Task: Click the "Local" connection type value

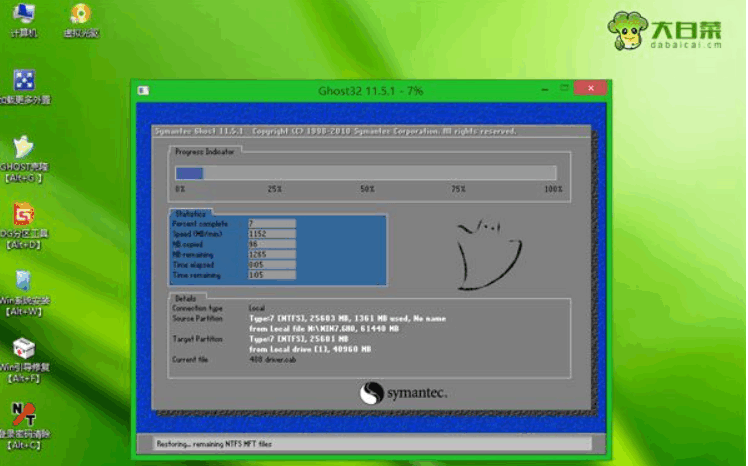Action: pos(257,309)
